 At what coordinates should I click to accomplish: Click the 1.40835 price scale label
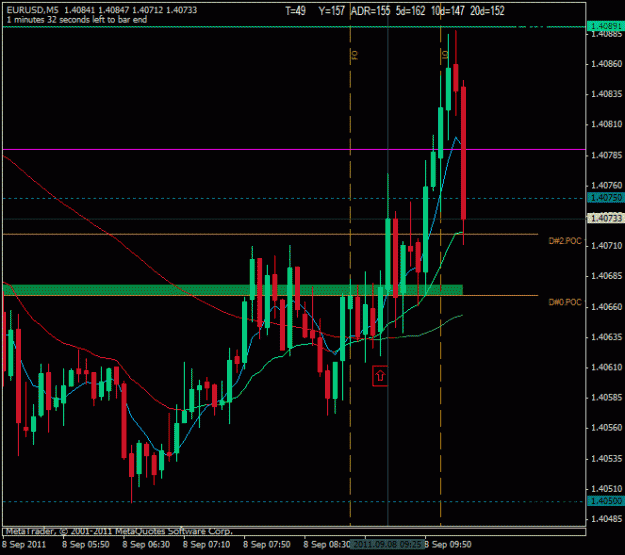(x=606, y=94)
